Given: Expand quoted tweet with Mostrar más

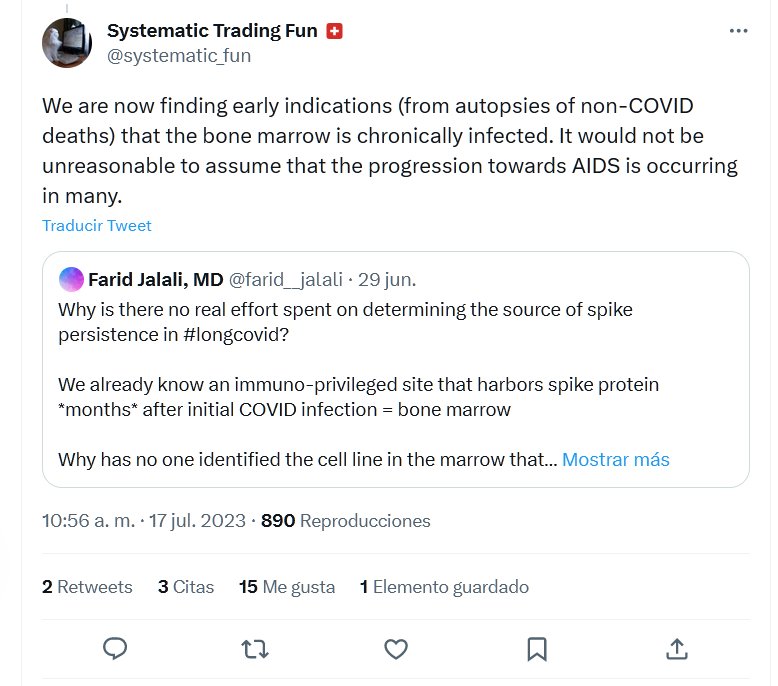Looking at the screenshot, I should click(x=615, y=460).
